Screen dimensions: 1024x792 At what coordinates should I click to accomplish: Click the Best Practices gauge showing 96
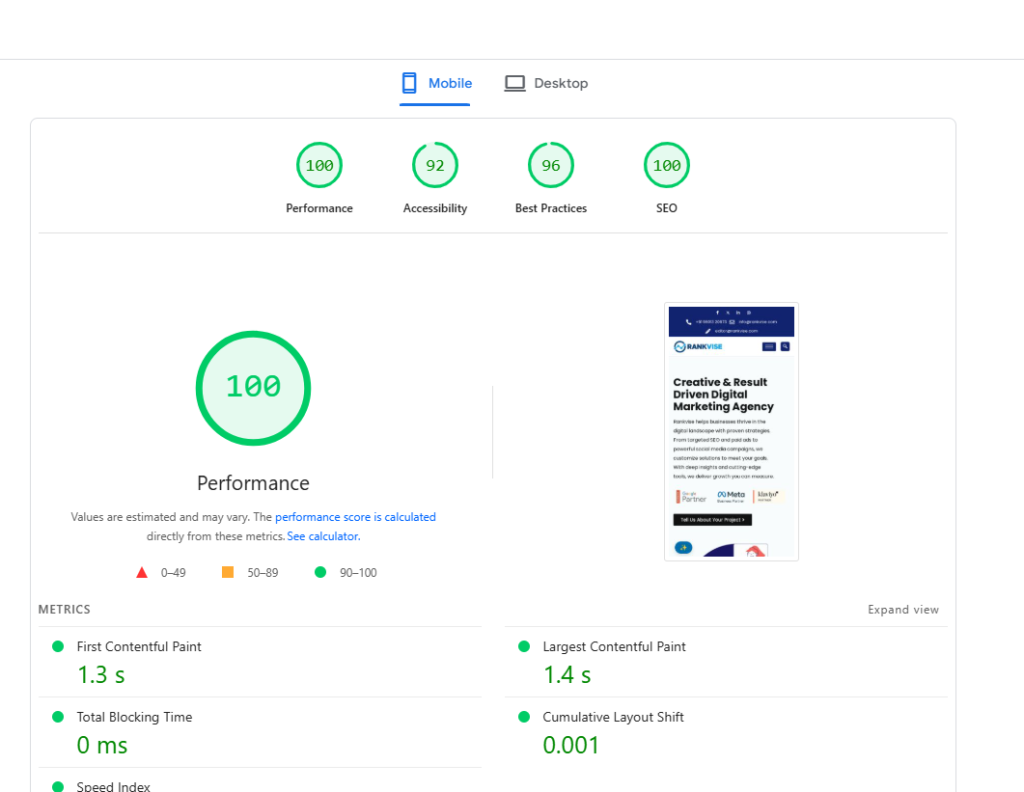pyautogui.click(x=551, y=164)
